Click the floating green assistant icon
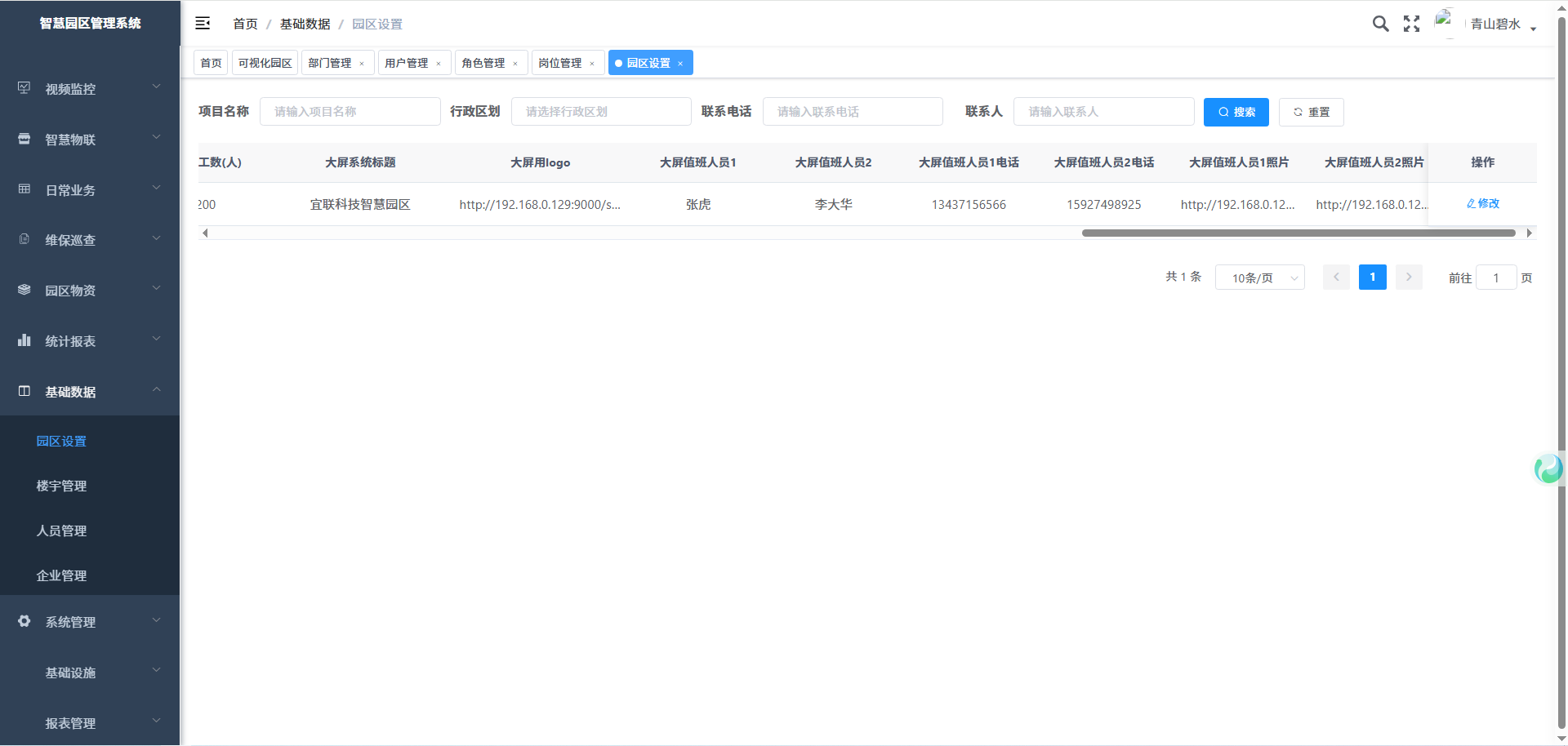Image resolution: width=1568 pixels, height=746 pixels. point(1548,468)
